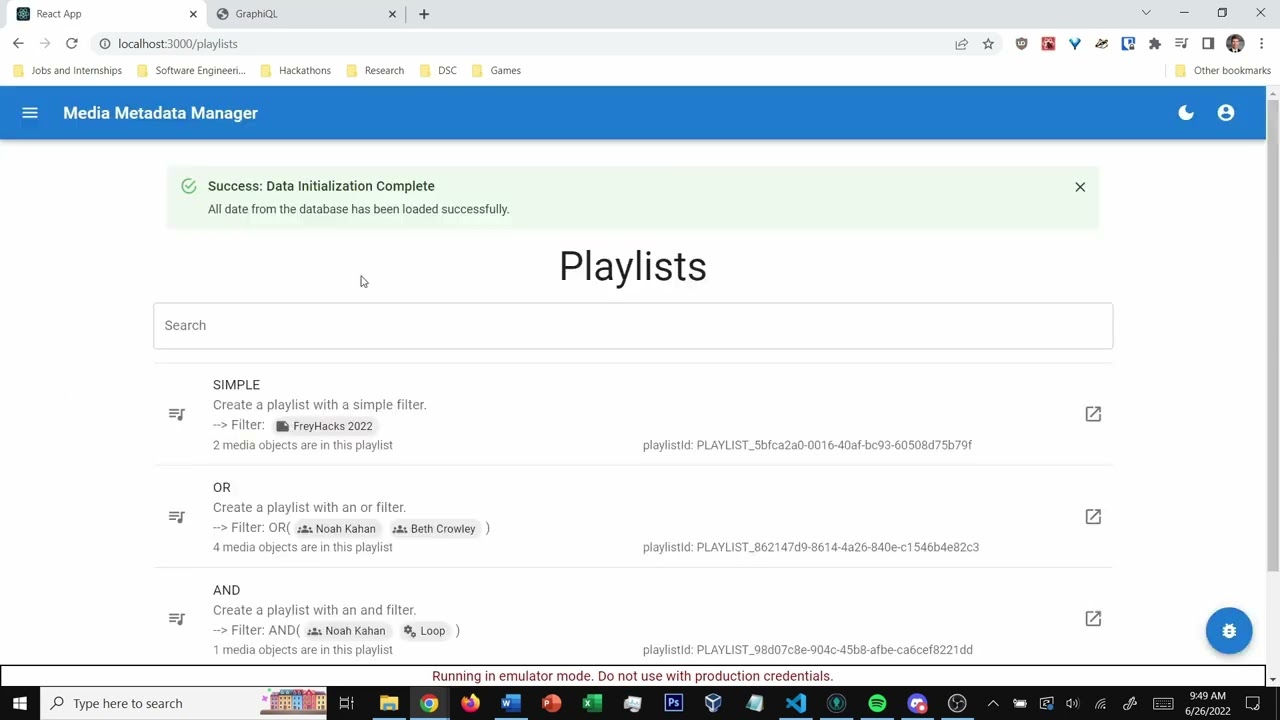Select the playlistId text of OR playlist
Screen dimensions: 1280x720
pos(811,547)
